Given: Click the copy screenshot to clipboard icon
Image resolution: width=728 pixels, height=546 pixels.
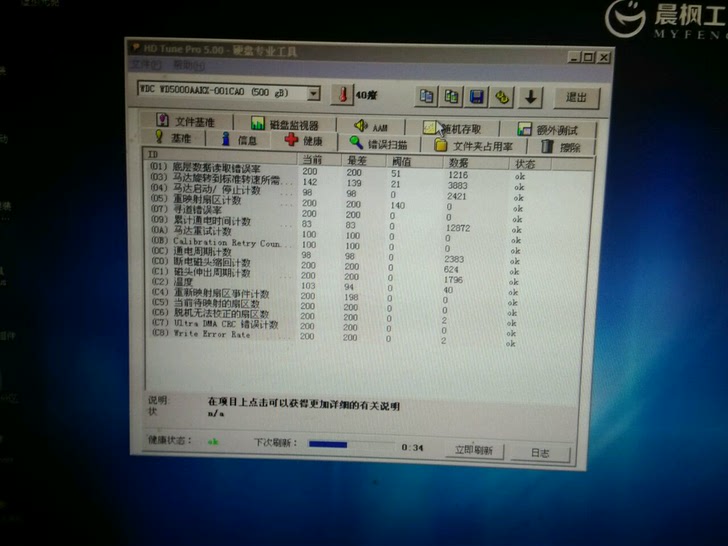Looking at the screenshot, I should pyautogui.click(x=451, y=97).
